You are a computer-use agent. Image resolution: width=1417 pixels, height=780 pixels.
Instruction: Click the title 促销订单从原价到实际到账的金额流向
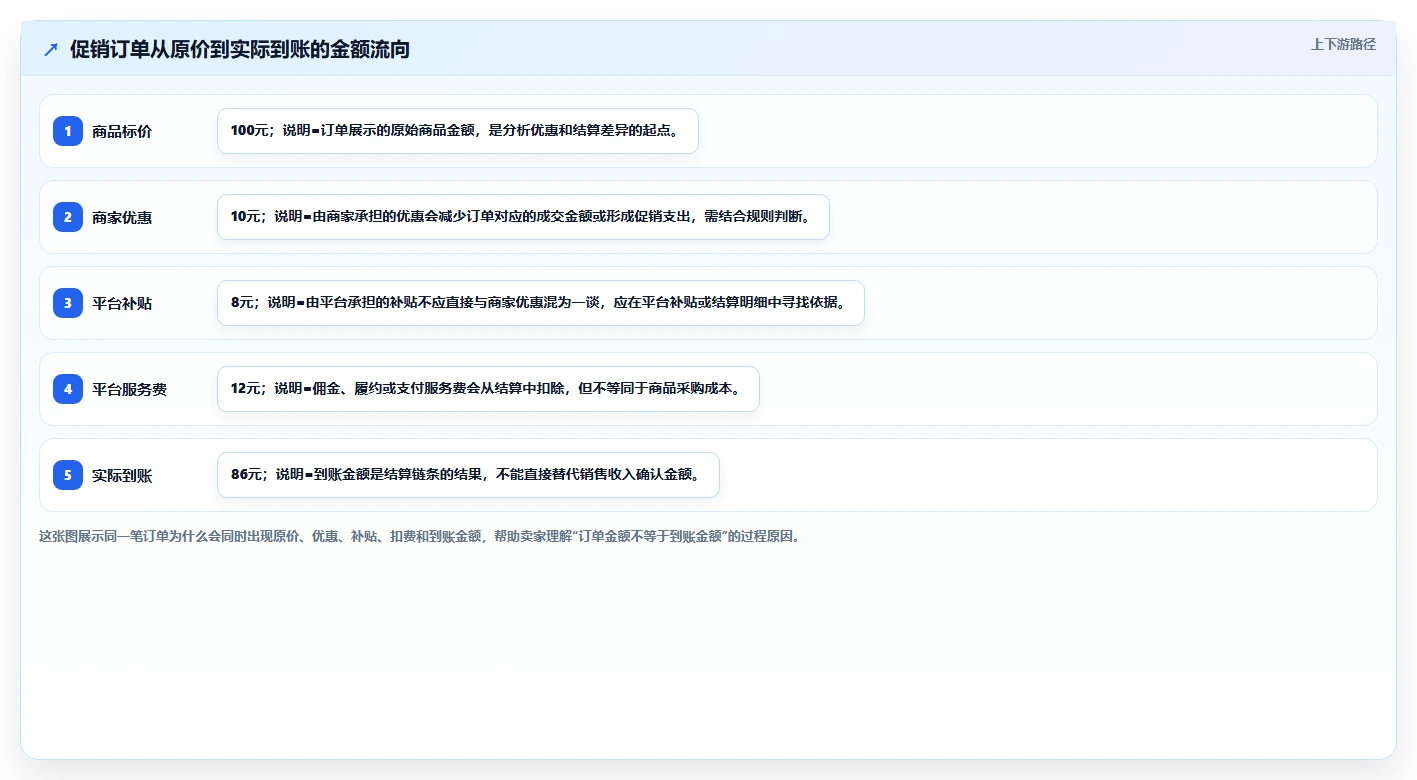[240, 49]
